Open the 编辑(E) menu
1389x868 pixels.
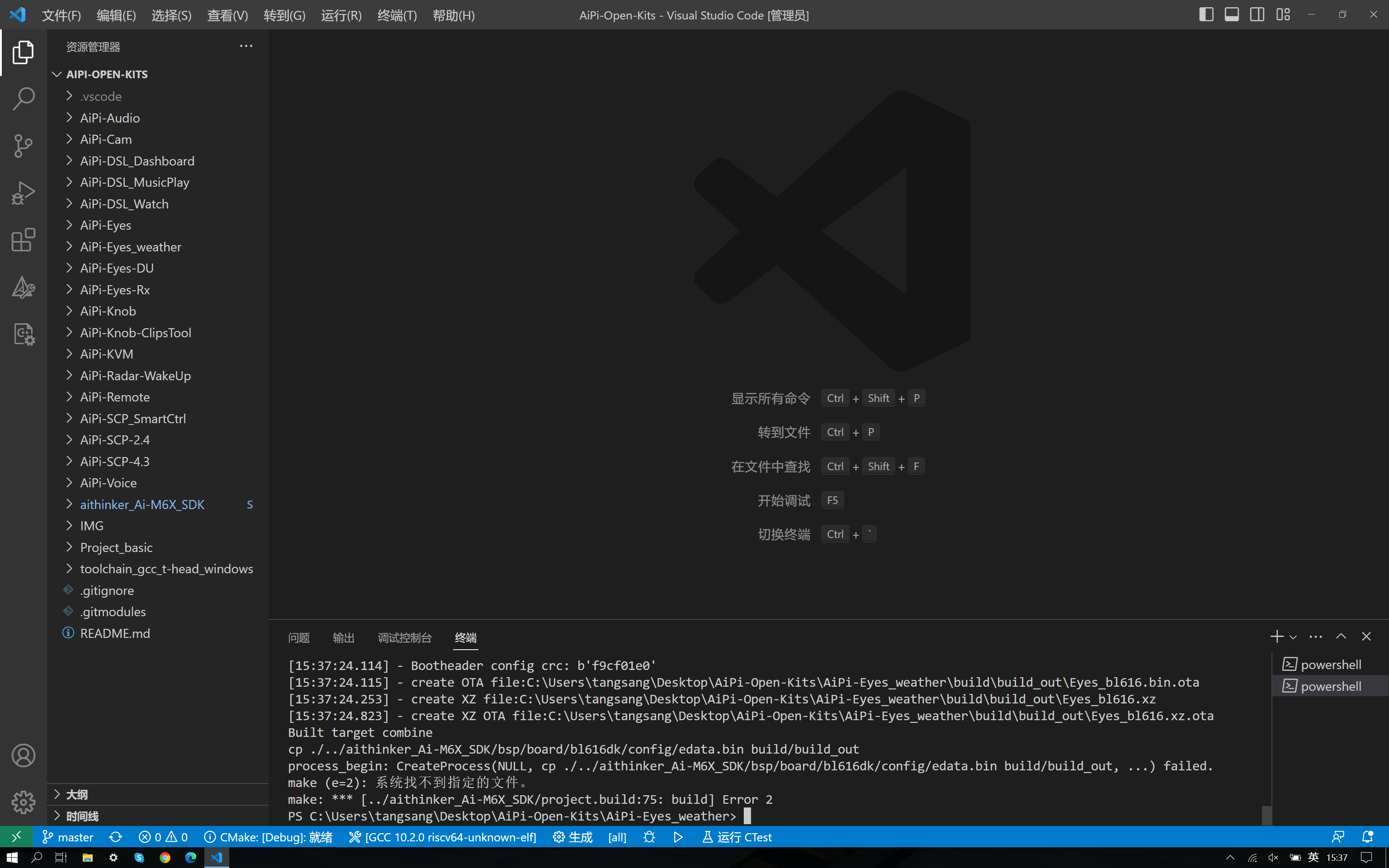tap(116, 15)
